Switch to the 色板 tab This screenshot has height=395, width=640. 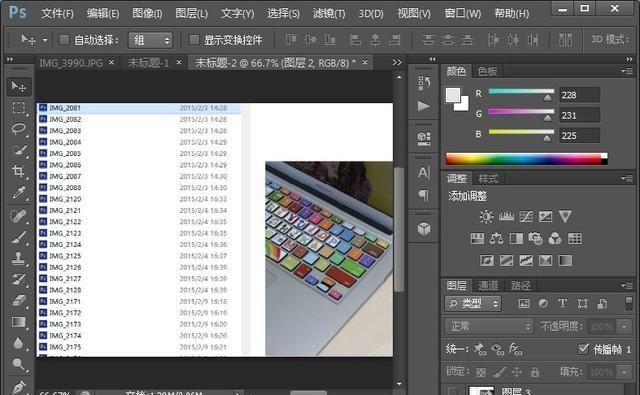click(x=488, y=71)
